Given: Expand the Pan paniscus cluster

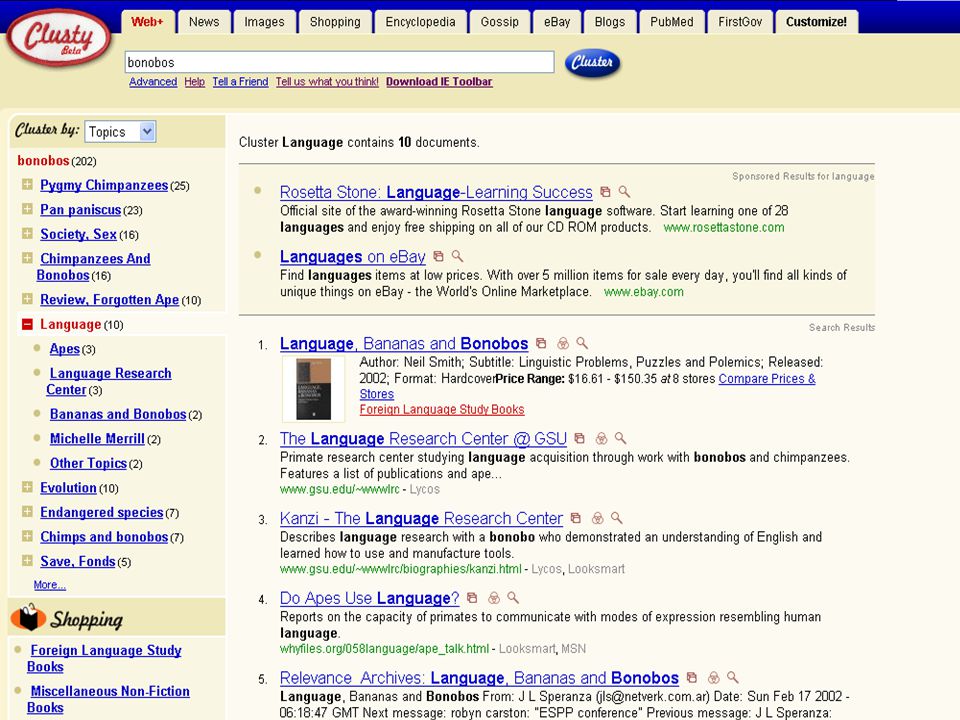Looking at the screenshot, I should pos(28,209).
